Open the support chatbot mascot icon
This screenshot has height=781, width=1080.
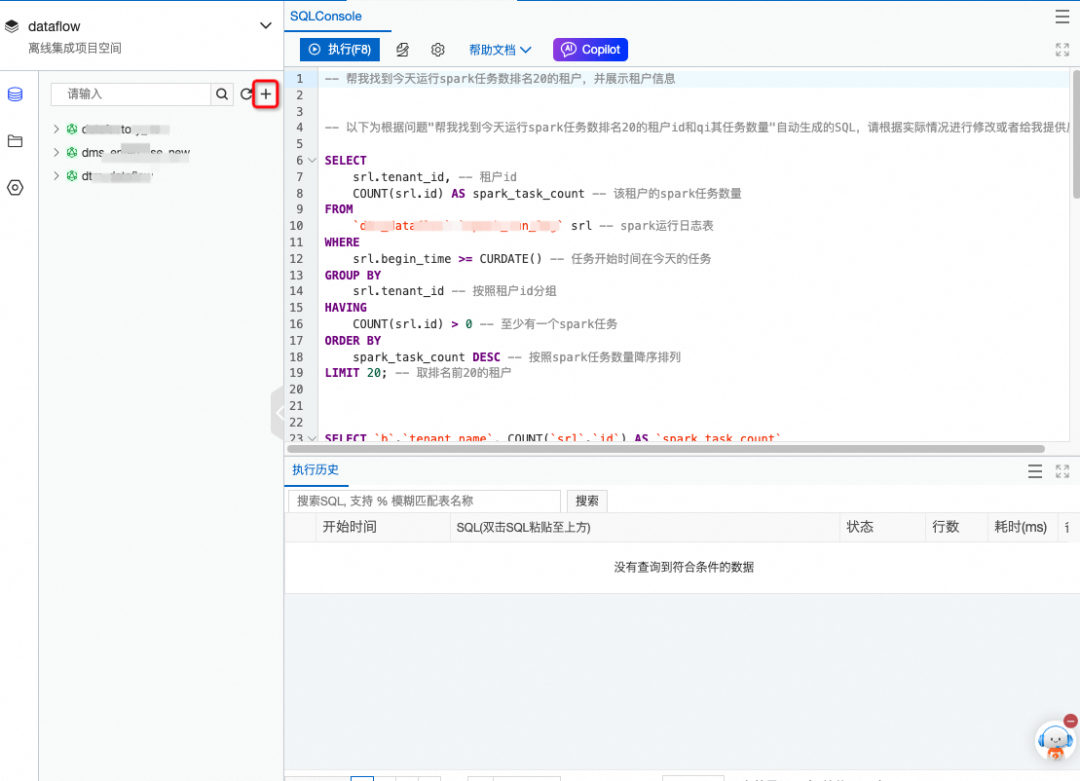[1054, 742]
